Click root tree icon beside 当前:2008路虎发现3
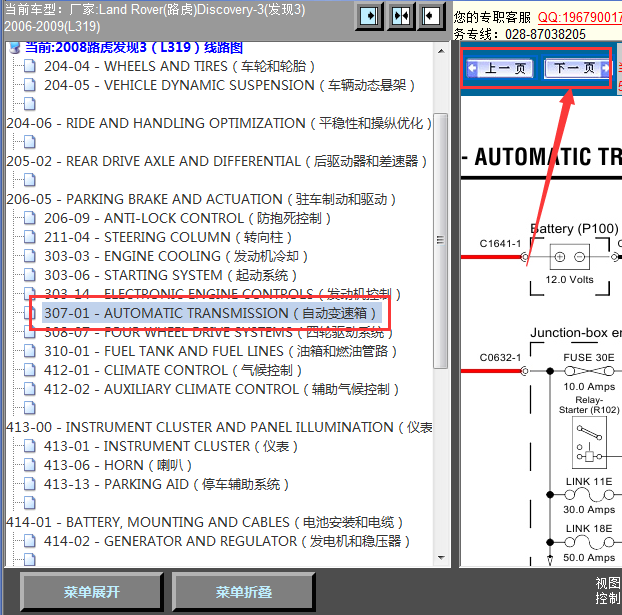This screenshot has width=622, height=615. coord(15,48)
